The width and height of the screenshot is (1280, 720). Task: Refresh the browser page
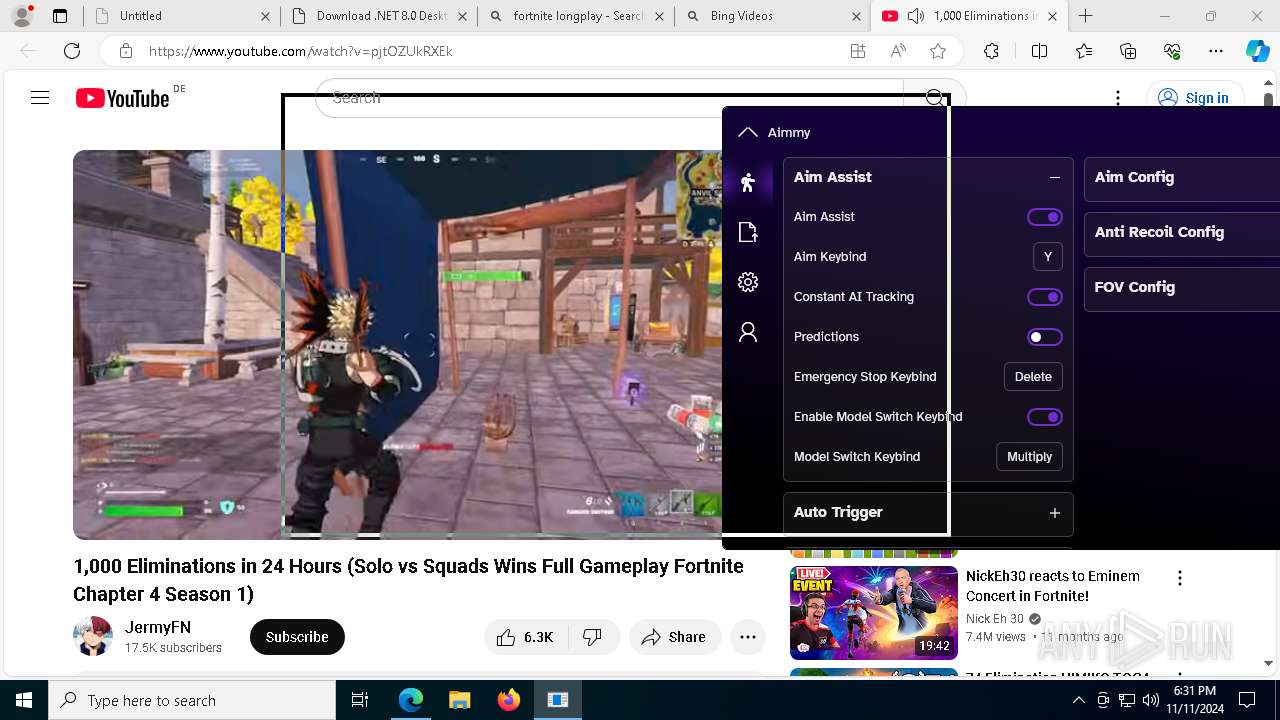click(72, 51)
